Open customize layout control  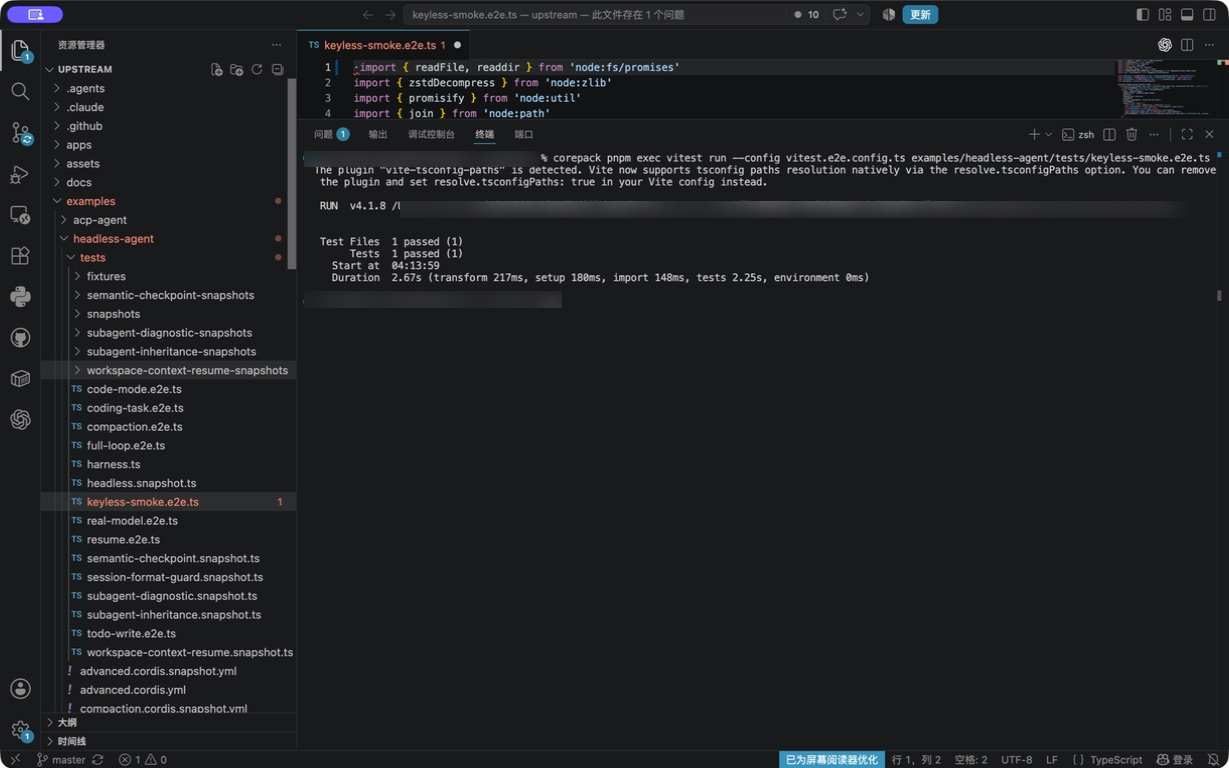(1165, 14)
